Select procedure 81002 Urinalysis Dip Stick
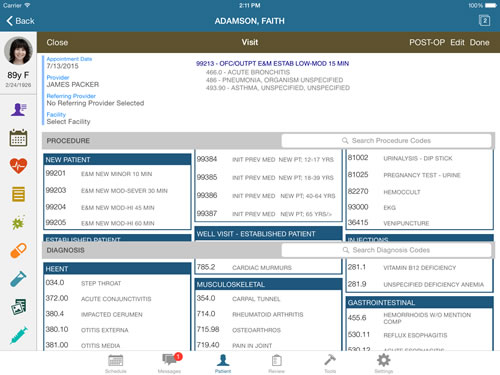The width and height of the screenshot is (500, 375). click(x=419, y=158)
